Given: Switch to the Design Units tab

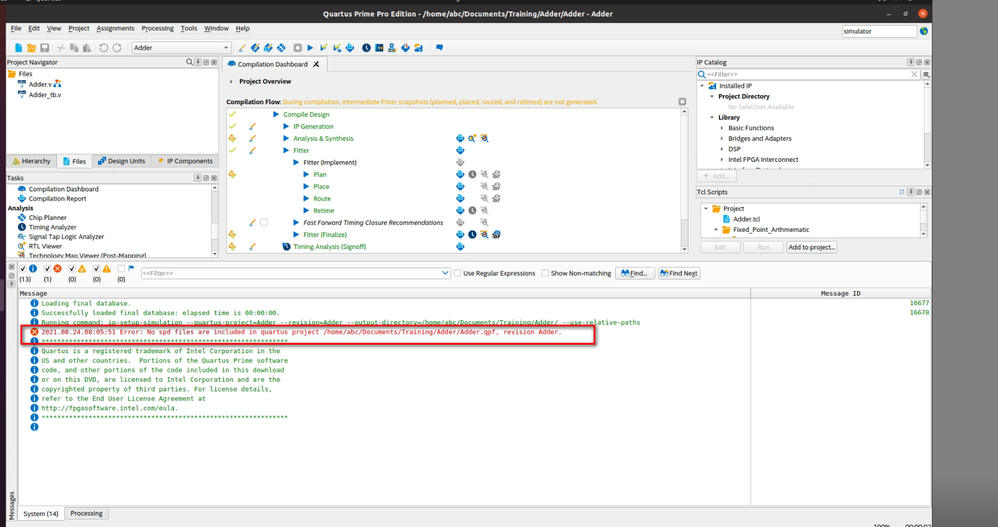Looking at the screenshot, I should tap(122, 161).
